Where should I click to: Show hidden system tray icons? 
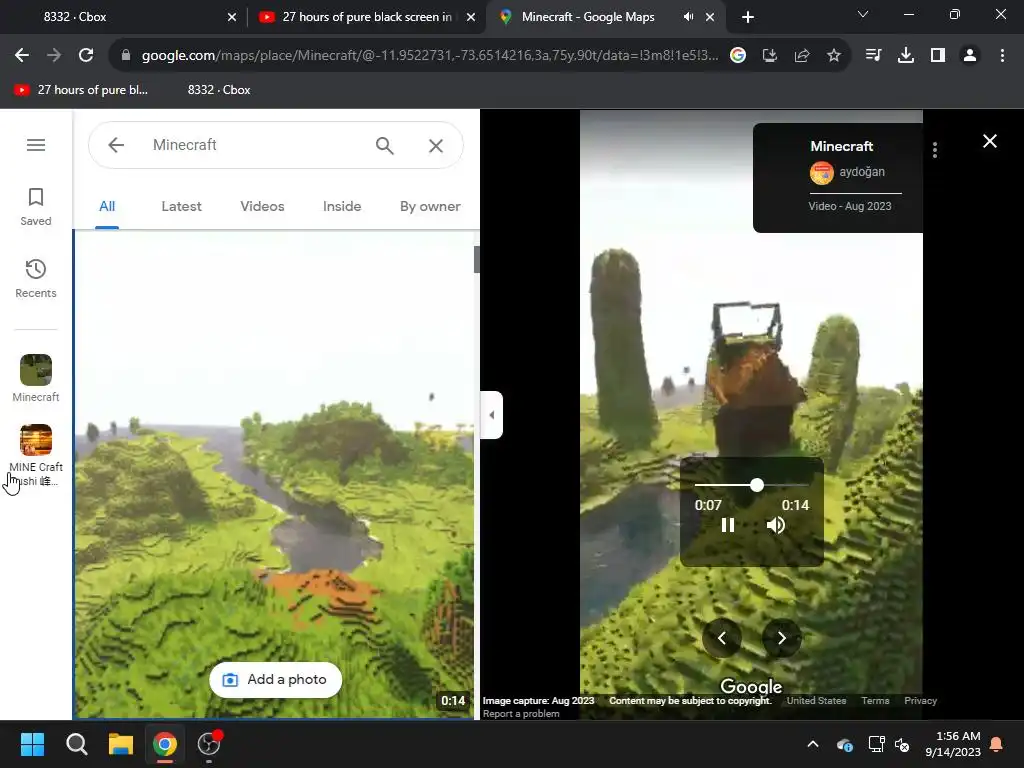(813, 744)
